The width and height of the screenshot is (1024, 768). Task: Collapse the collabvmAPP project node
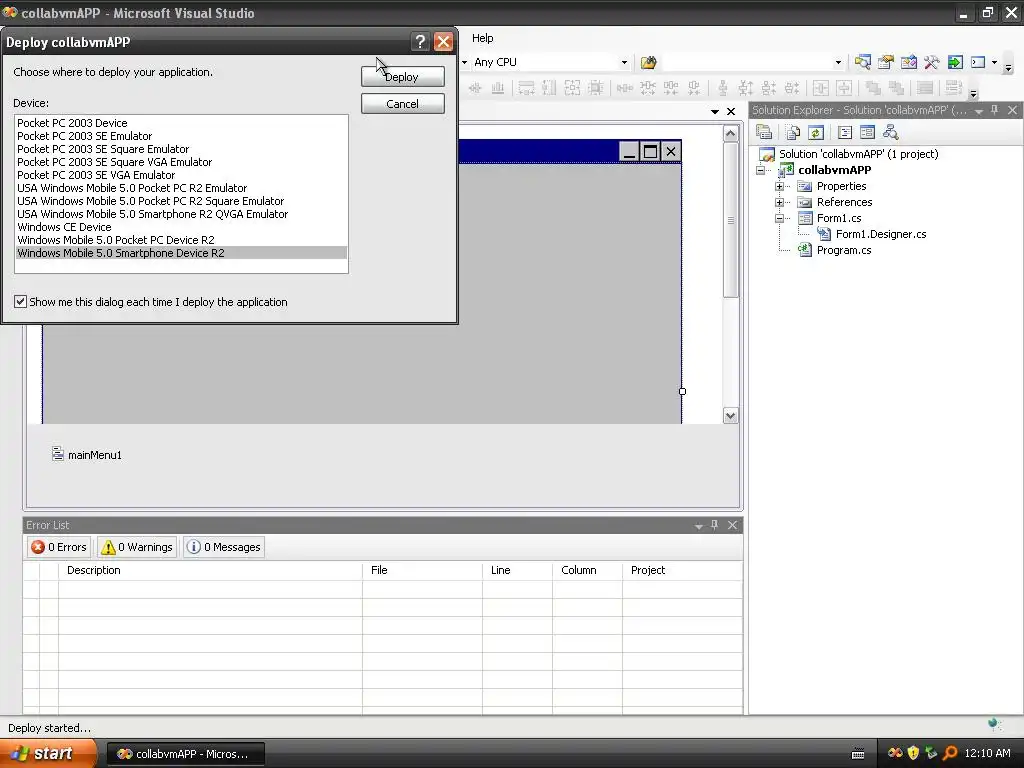point(760,170)
